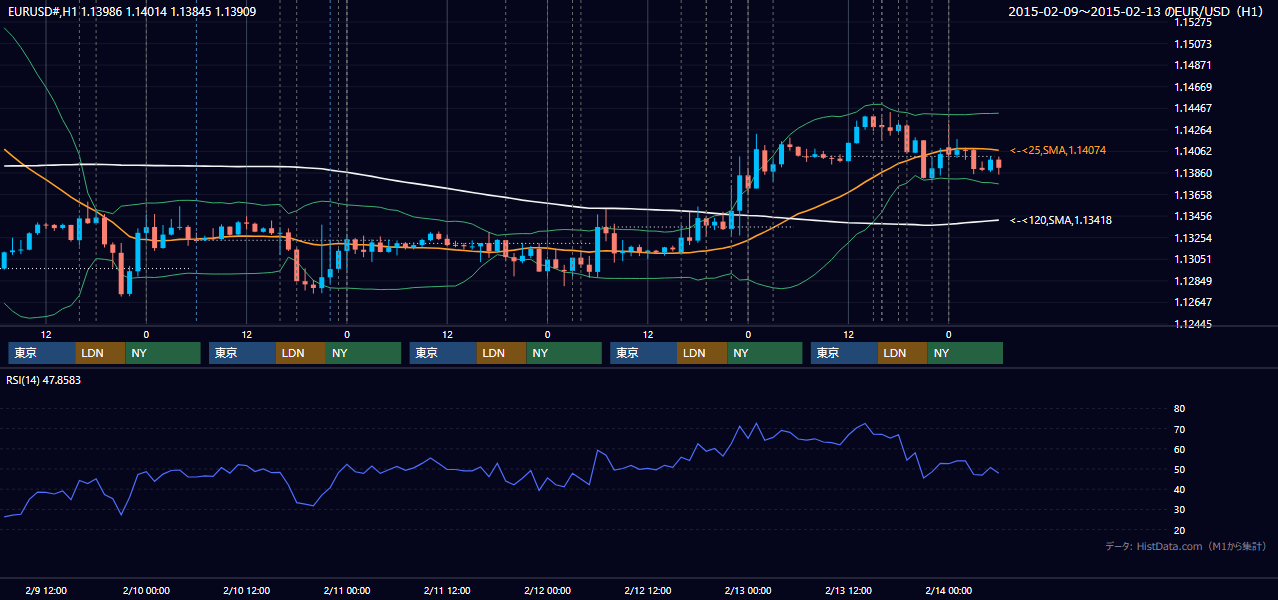Select the 2/14 00:00 date label
The height and width of the screenshot is (600, 1278).
tap(948, 590)
